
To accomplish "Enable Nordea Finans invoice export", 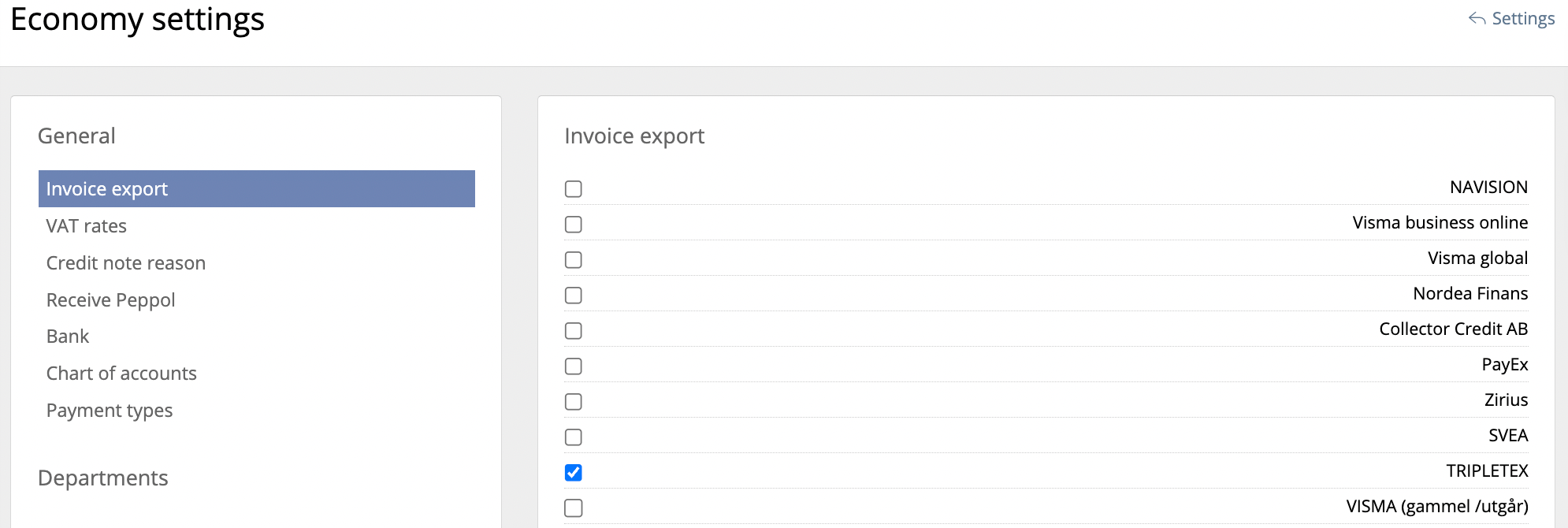I will click(574, 296).
